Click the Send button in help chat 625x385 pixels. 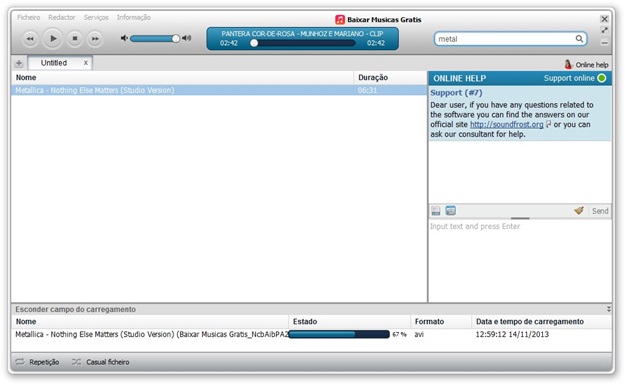coord(600,211)
